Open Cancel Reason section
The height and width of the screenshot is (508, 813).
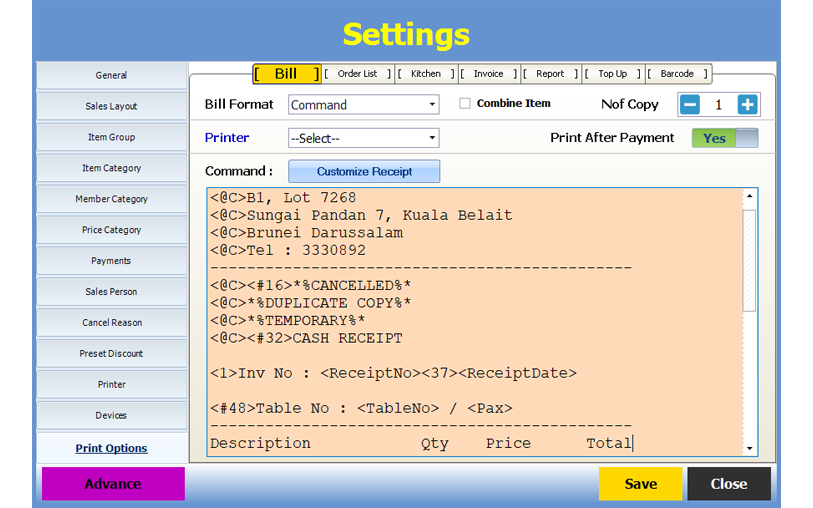(x=111, y=322)
